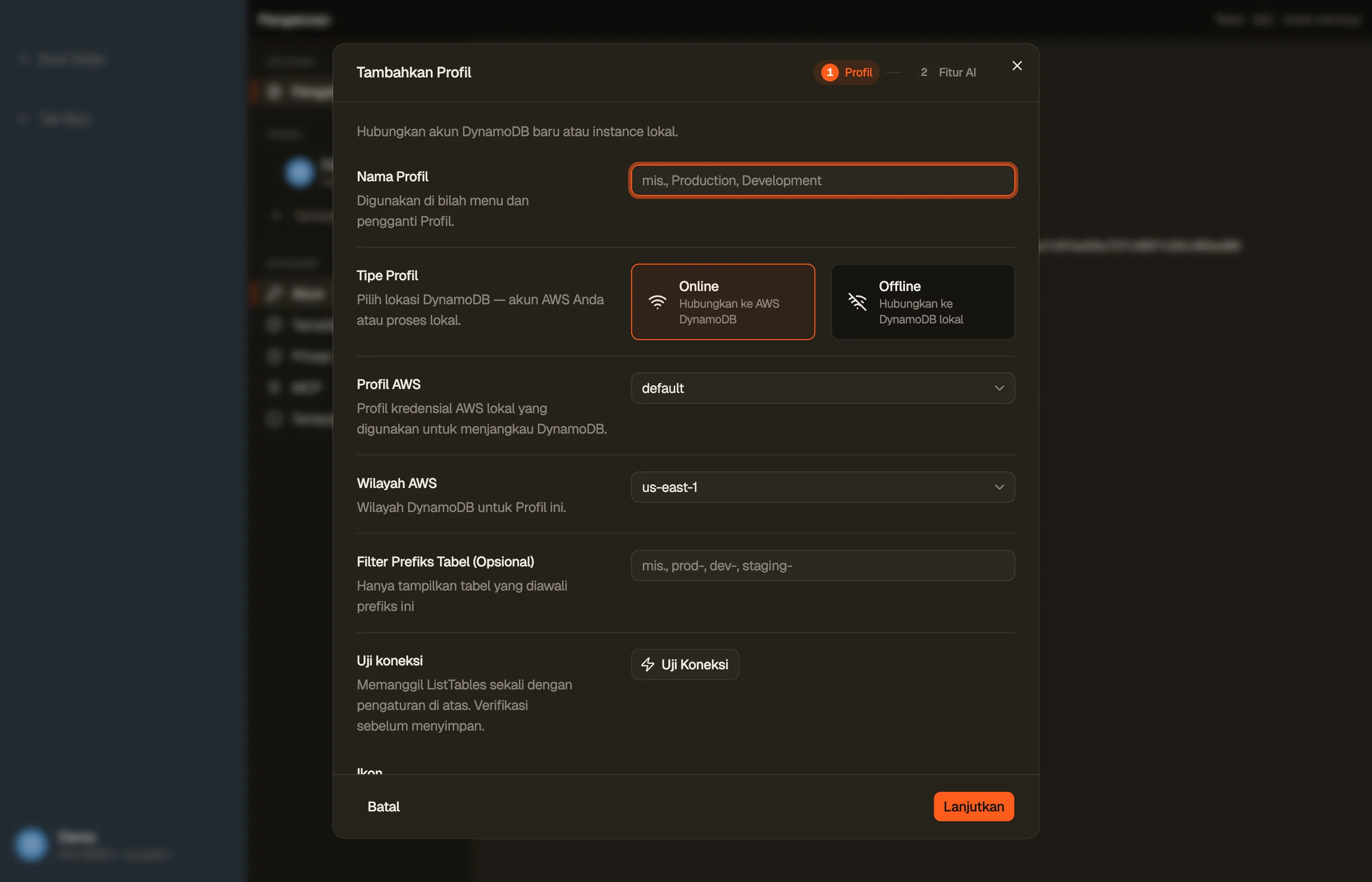Viewport: 1372px width, 882px height.
Task: Click the Uji koneksi section label
Action: [390, 661]
